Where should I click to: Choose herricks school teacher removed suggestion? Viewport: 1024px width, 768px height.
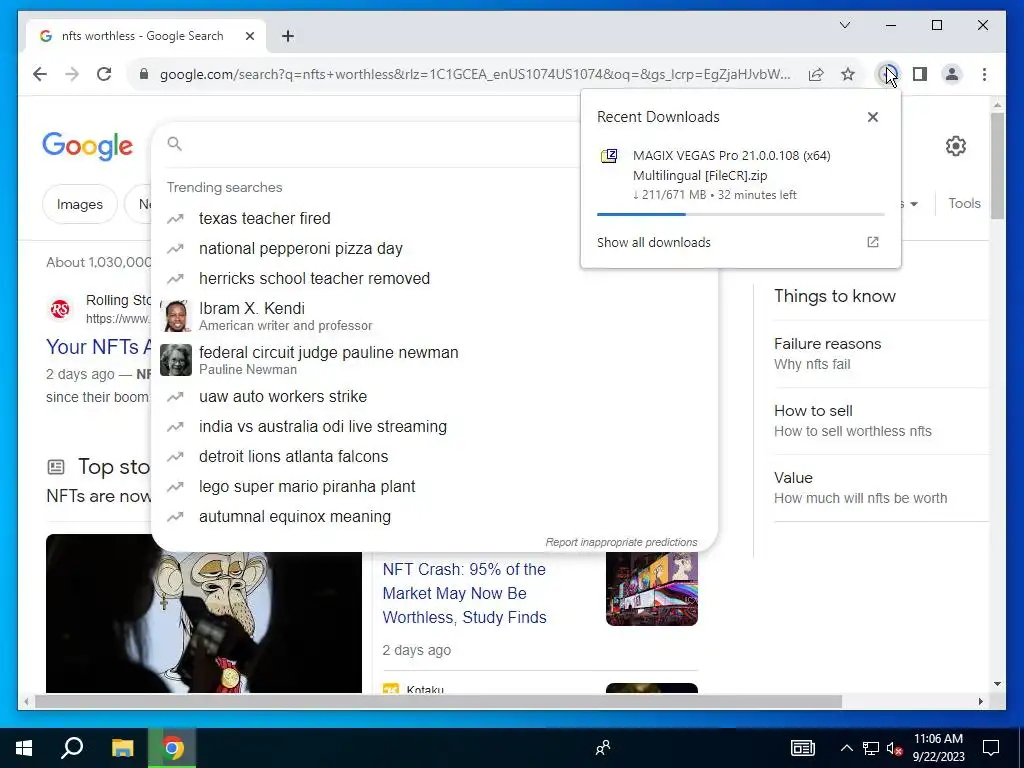pyautogui.click(x=434, y=278)
